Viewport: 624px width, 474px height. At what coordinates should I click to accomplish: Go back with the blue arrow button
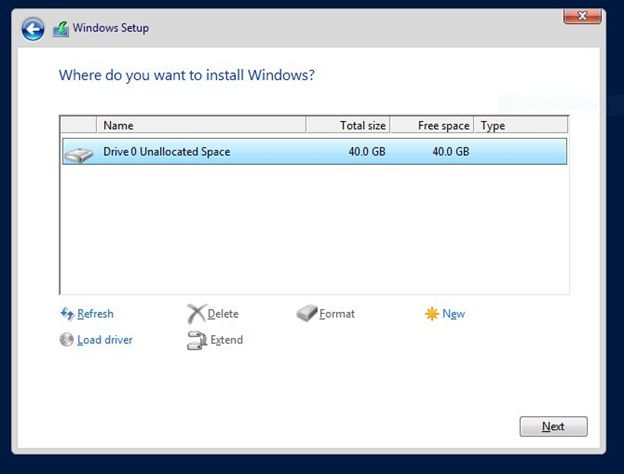[33, 29]
